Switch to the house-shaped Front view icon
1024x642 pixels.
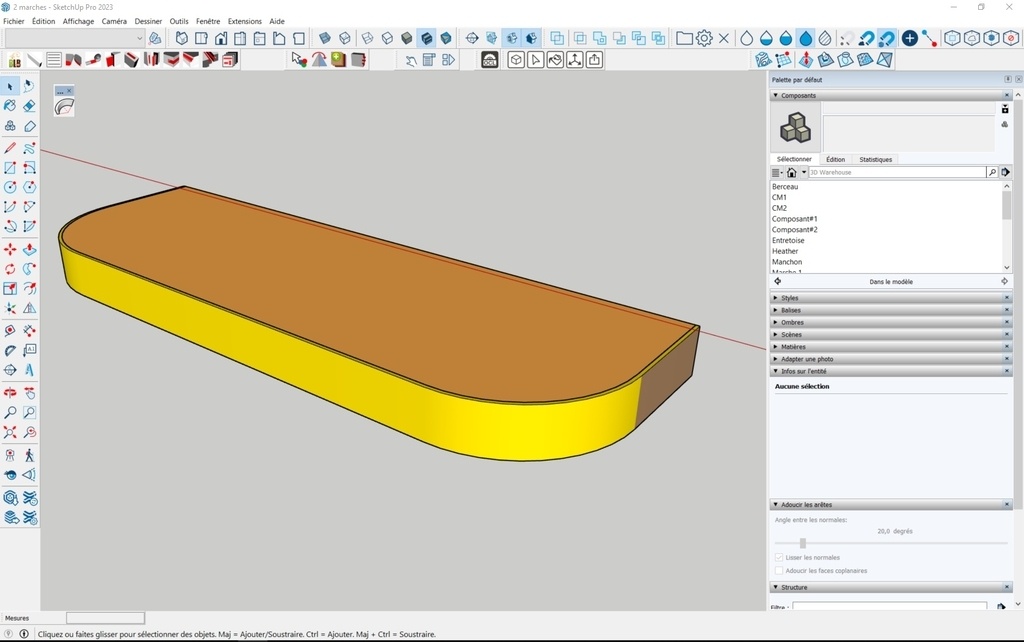coord(220,38)
